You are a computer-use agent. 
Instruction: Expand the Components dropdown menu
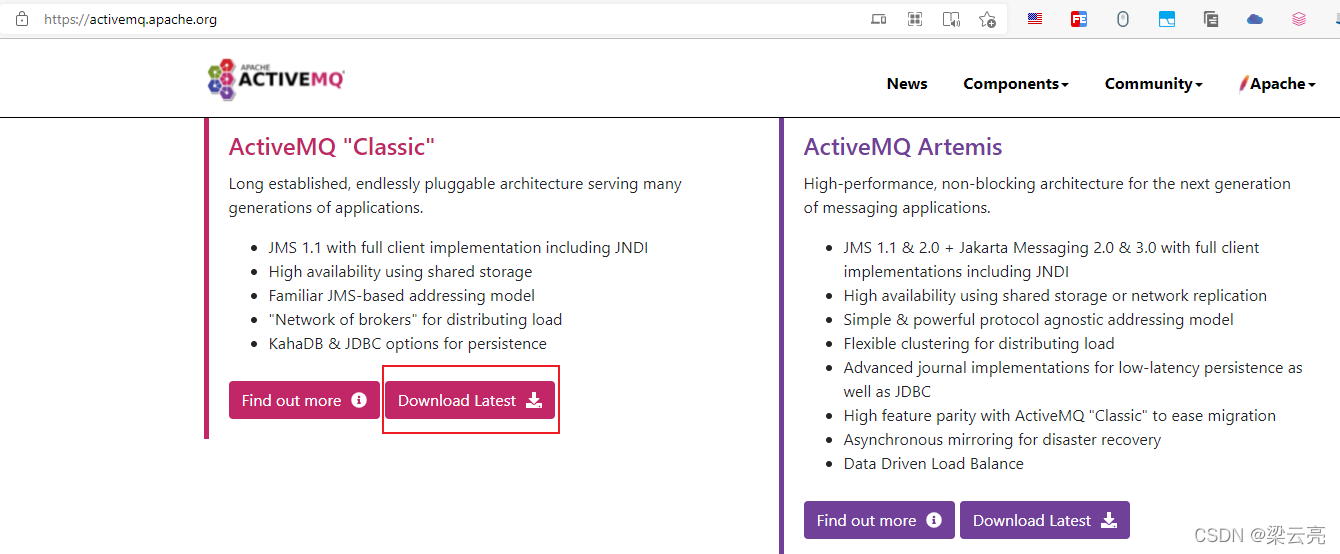point(1016,84)
